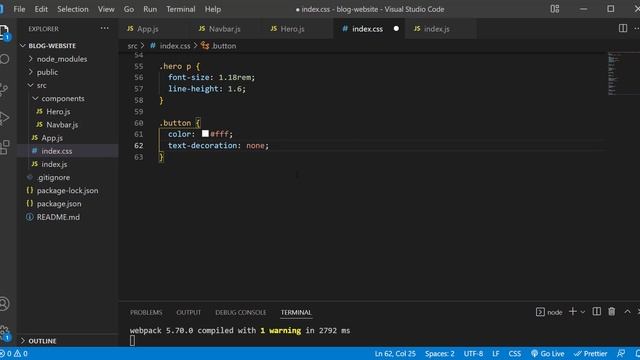Open new terminal launch profile dropdown
640x360 pixels.
pos(583,312)
